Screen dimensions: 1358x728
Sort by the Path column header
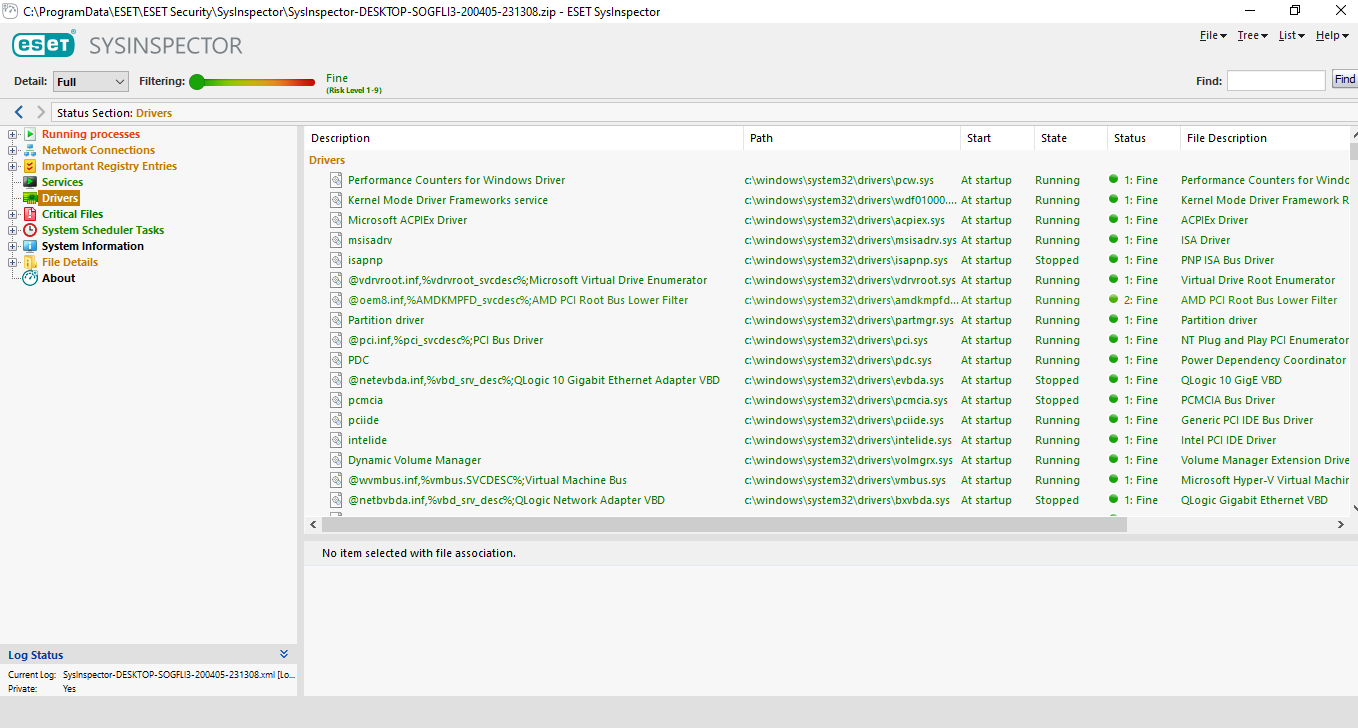pyautogui.click(x=852, y=138)
